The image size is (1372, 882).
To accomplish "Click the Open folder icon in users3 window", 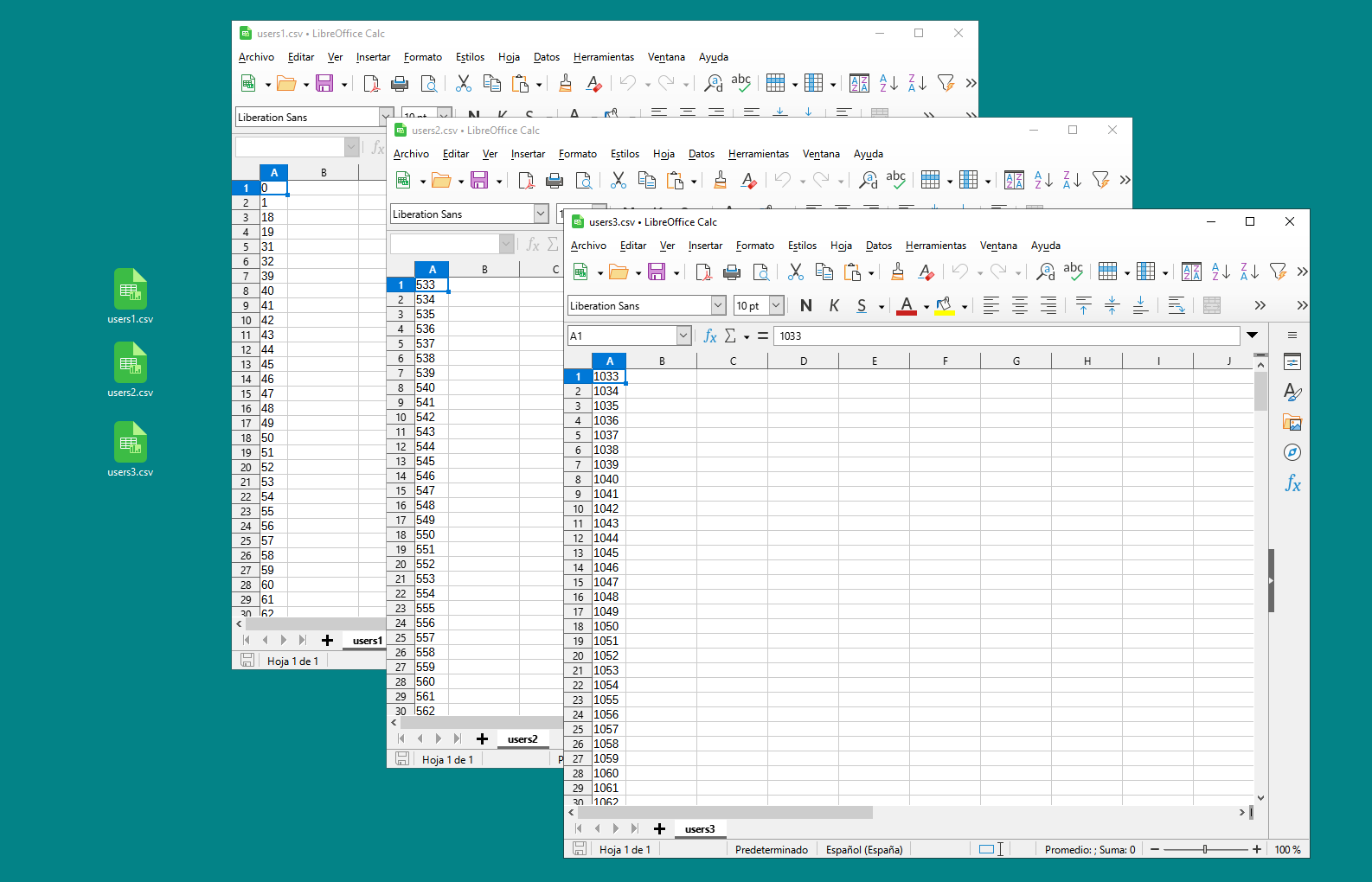I will (619, 272).
